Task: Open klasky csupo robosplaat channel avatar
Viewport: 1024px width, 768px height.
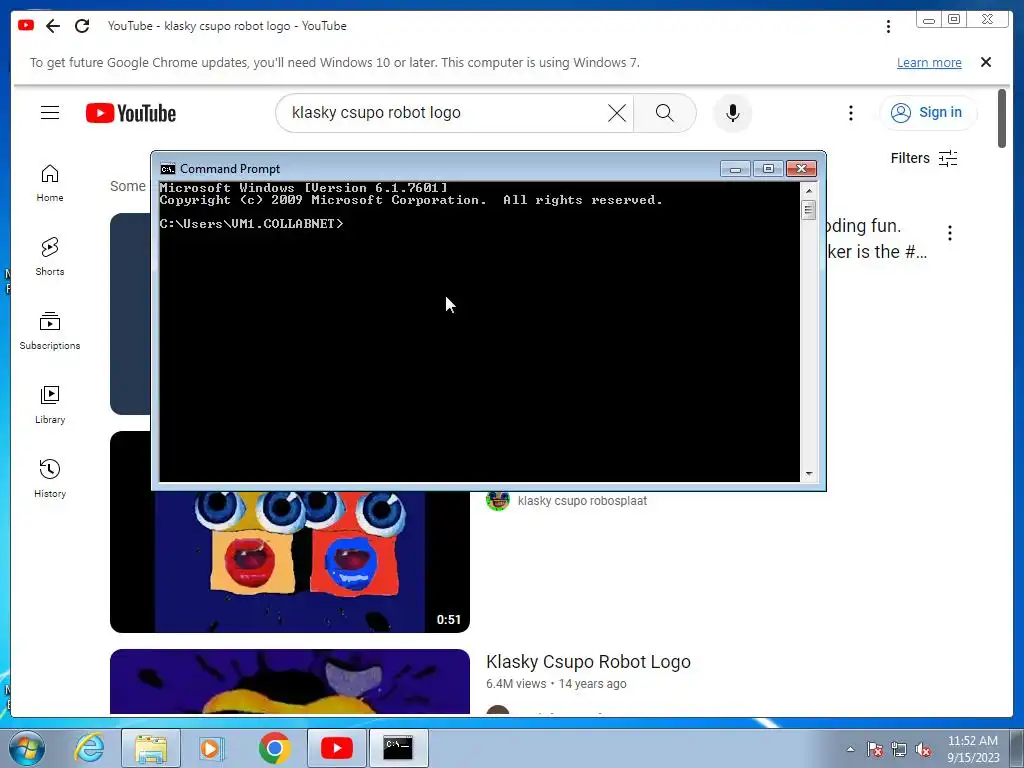Action: tap(498, 501)
